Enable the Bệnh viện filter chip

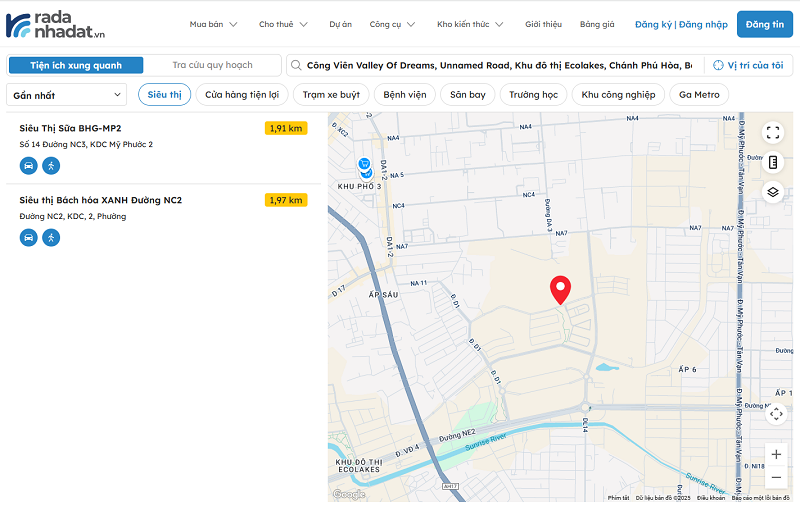pos(404,95)
